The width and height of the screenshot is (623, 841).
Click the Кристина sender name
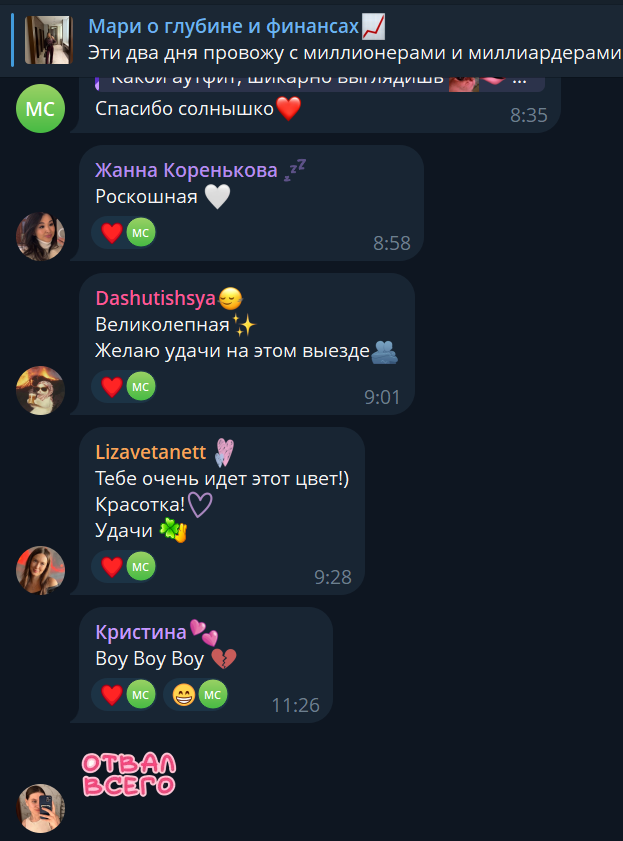tap(141, 632)
